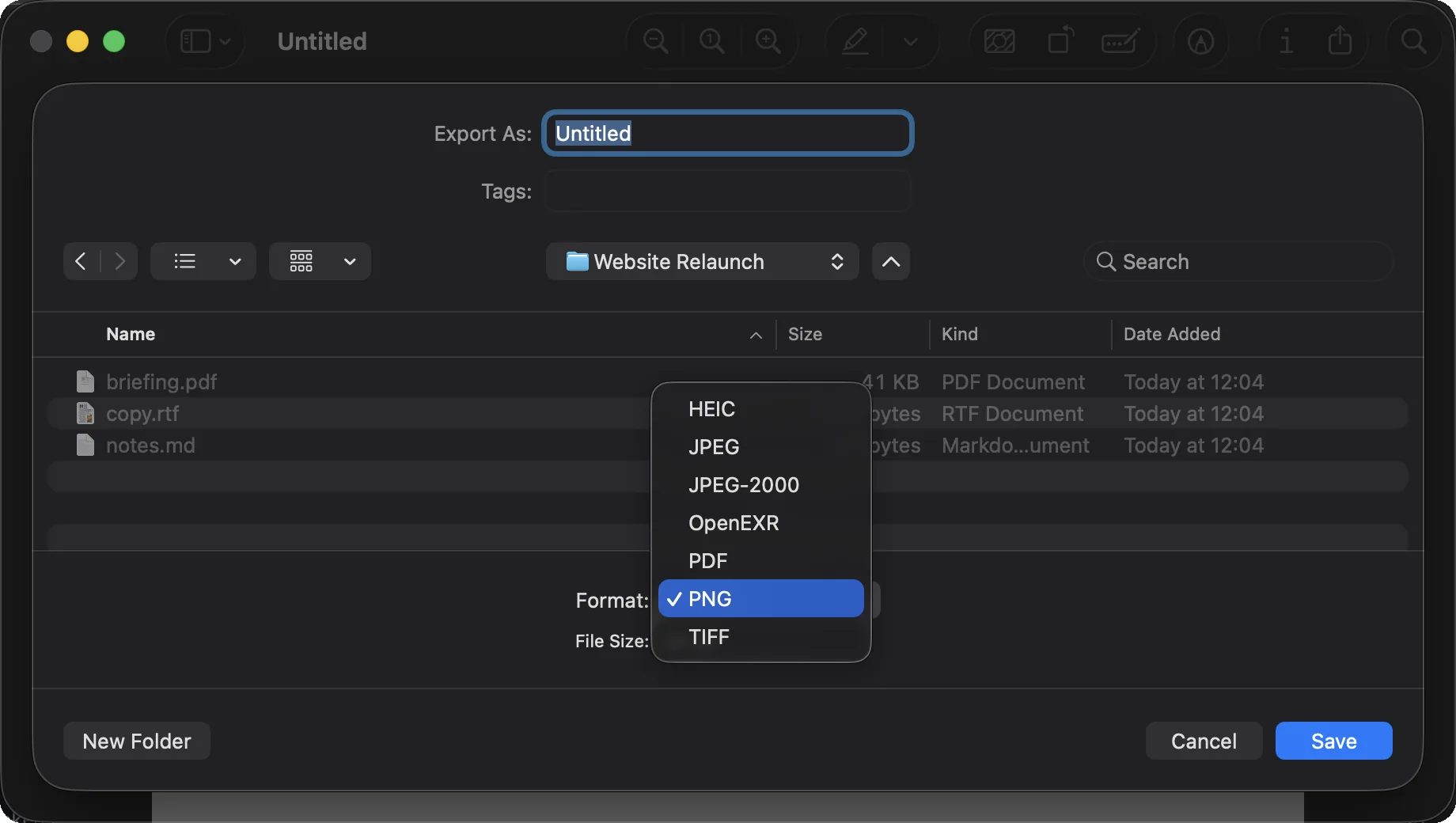Open the Website Relaunch folder popup
The image size is (1456, 823).
coord(703,261)
